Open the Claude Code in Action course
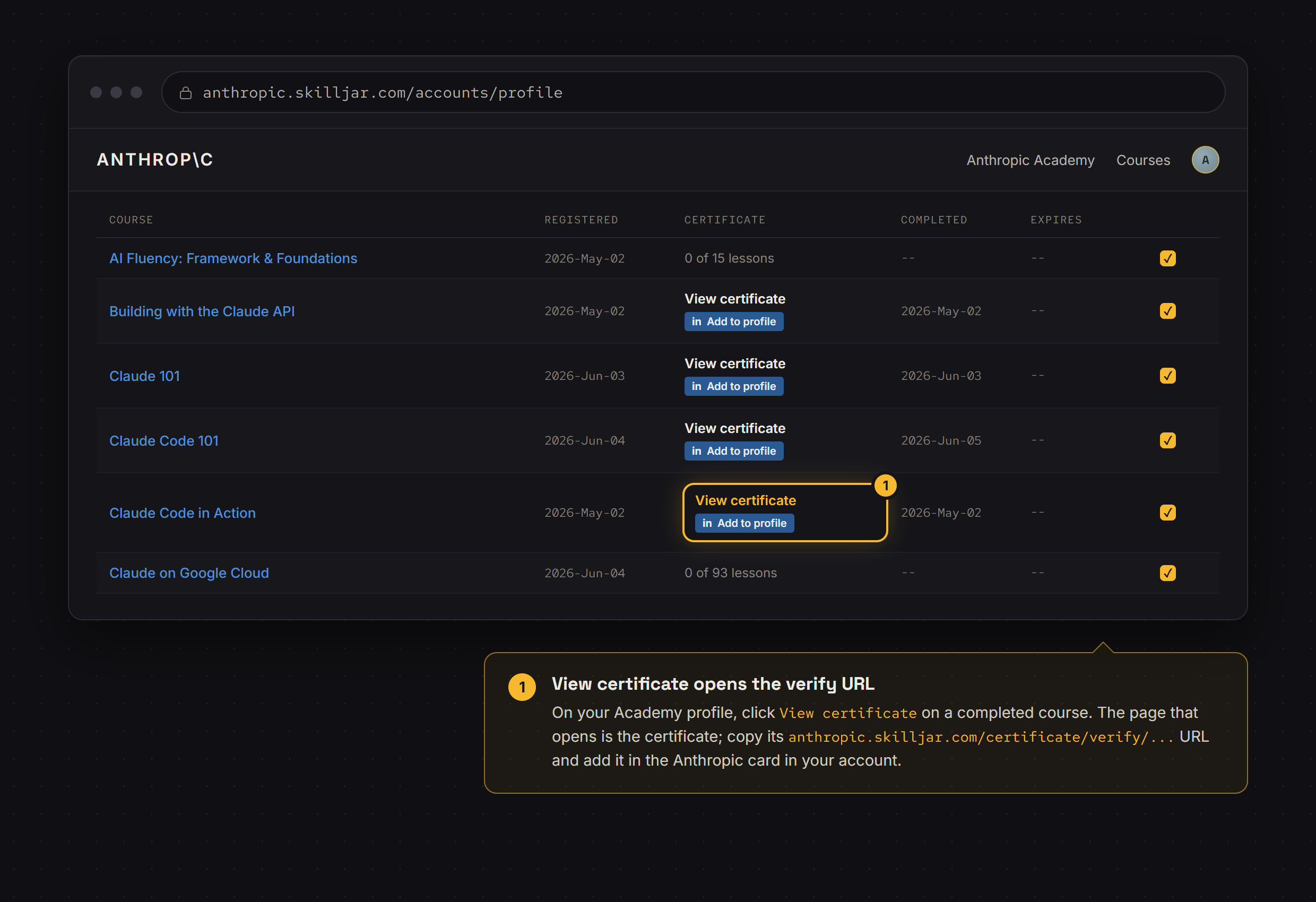The width and height of the screenshot is (1316, 902). (x=183, y=513)
